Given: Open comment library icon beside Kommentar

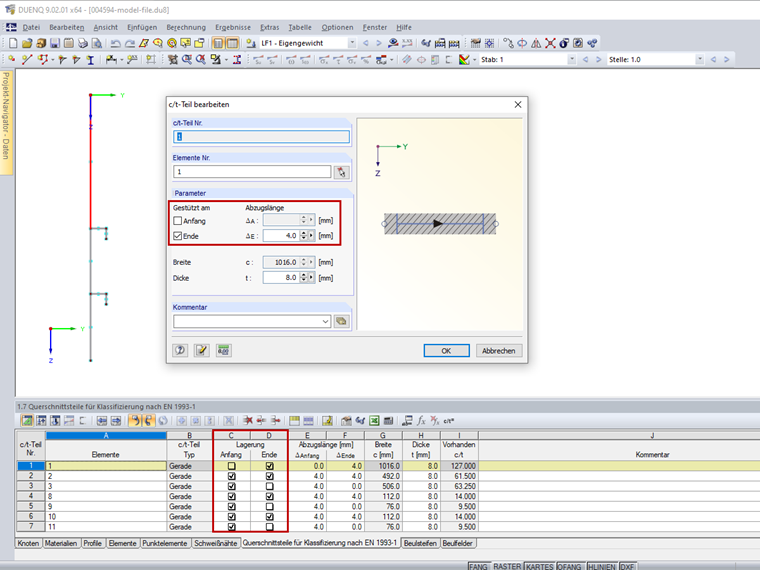Looking at the screenshot, I should (x=342, y=321).
